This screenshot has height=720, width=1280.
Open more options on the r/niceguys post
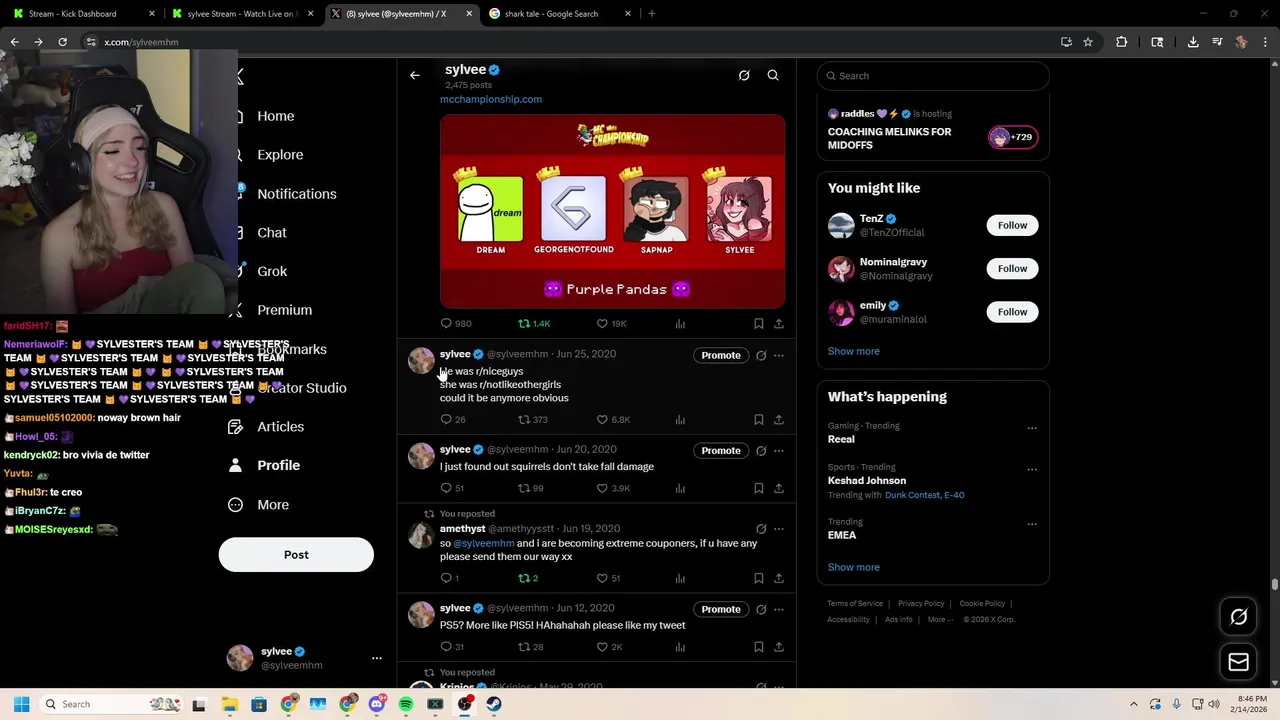point(779,355)
